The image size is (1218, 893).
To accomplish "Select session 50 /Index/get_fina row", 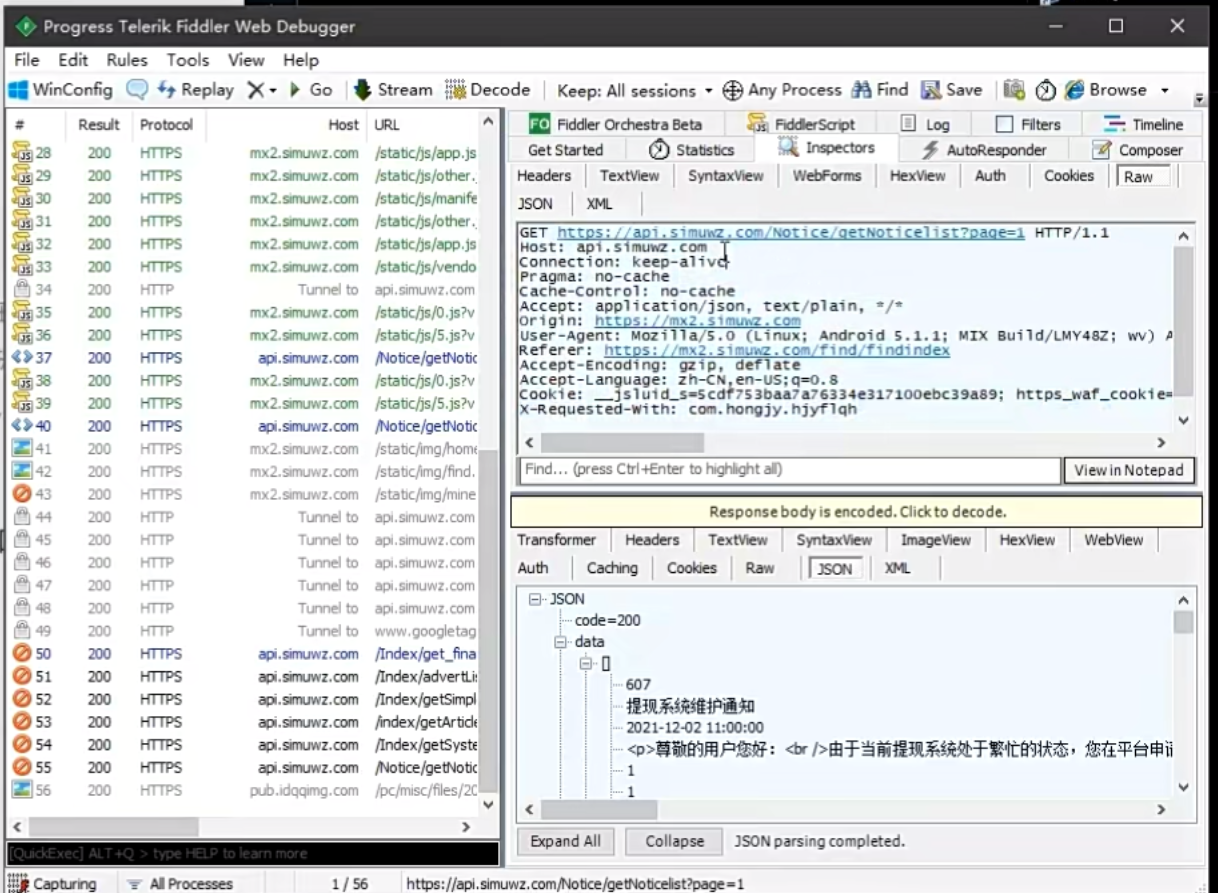I will [244, 654].
